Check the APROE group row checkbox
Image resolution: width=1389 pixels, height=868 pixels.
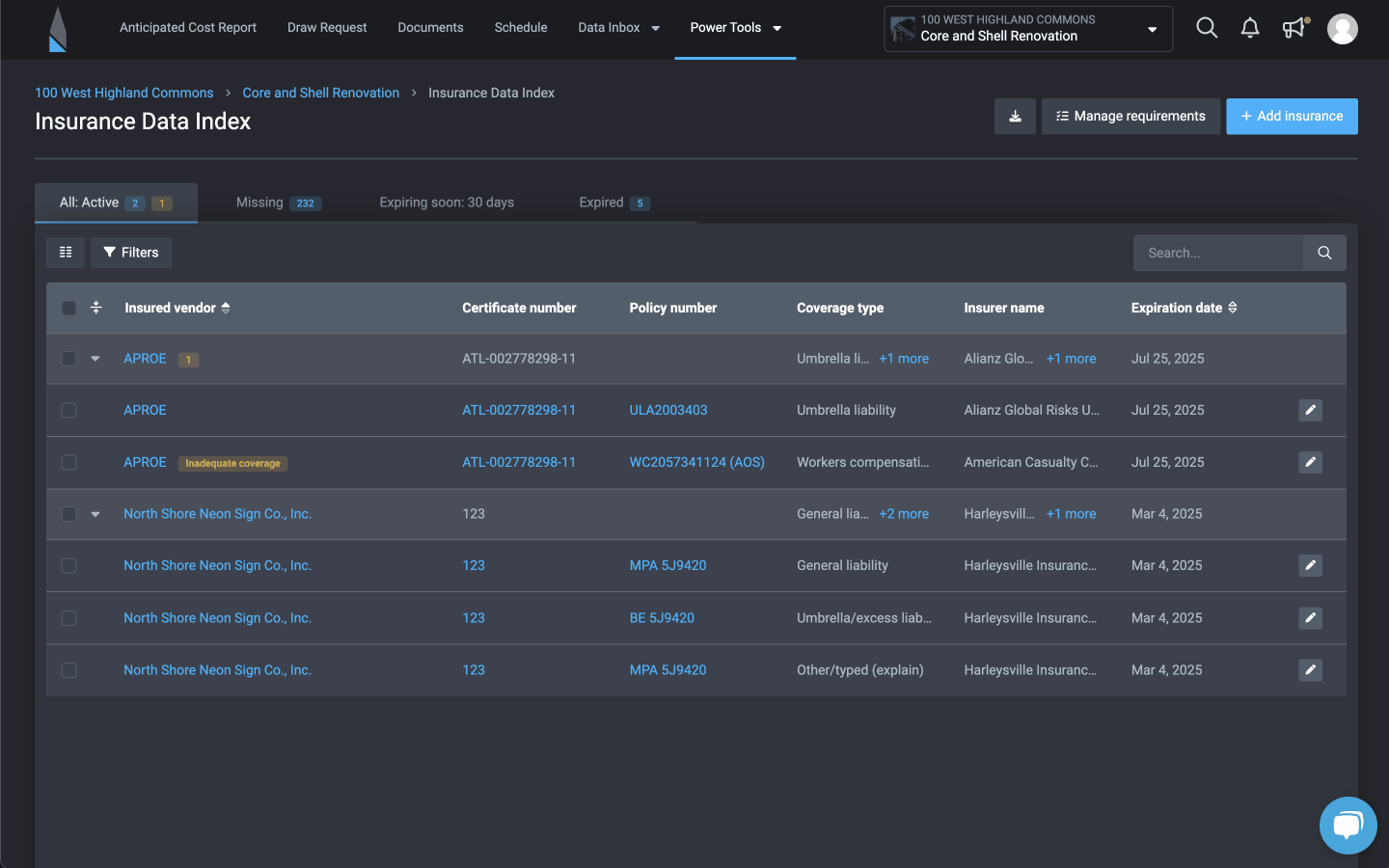coord(68,359)
